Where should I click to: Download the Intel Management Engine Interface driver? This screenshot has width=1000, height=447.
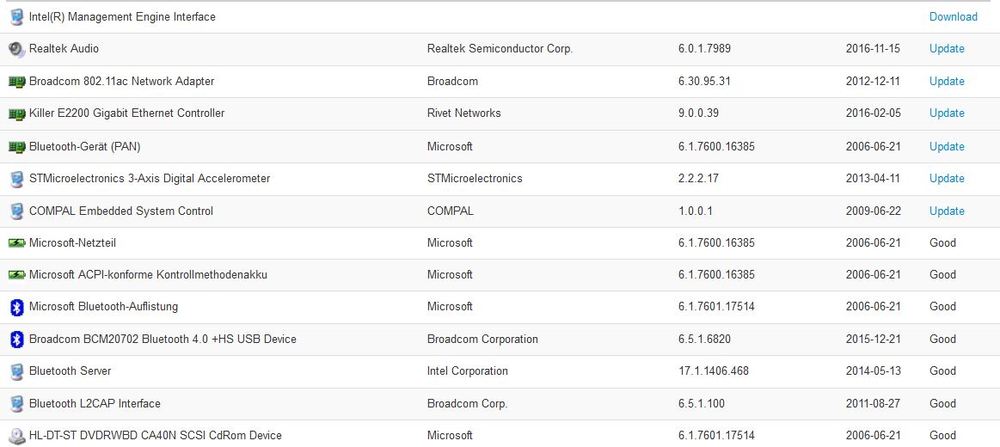click(x=952, y=17)
